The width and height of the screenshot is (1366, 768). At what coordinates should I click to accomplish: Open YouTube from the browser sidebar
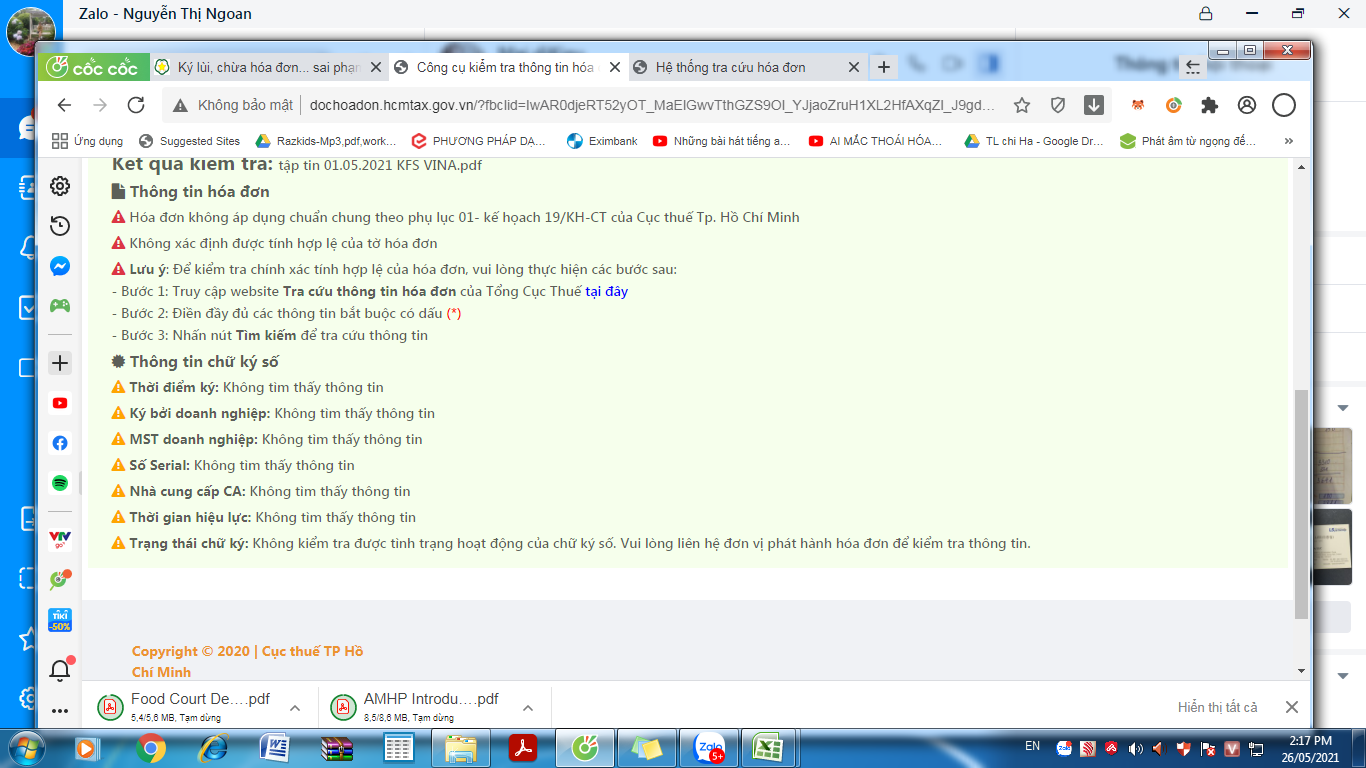(60, 403)
